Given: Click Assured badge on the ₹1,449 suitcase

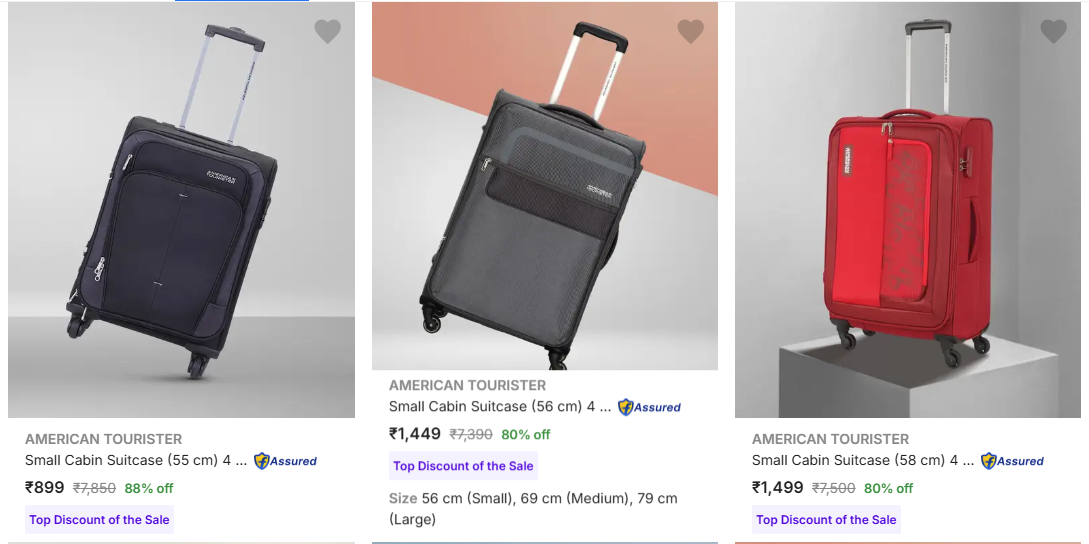Looking at the screenshot, I should coord(649,407).
